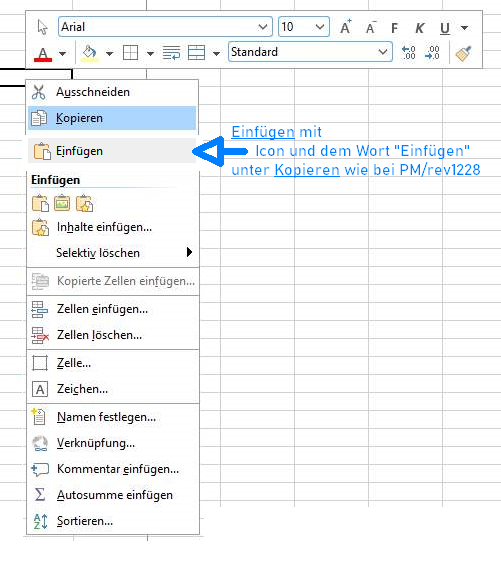The height and width of the screenshot is (576, 501).
Task: Click the first paste icon under the Einfügen heading
Action: pos(40,203)
